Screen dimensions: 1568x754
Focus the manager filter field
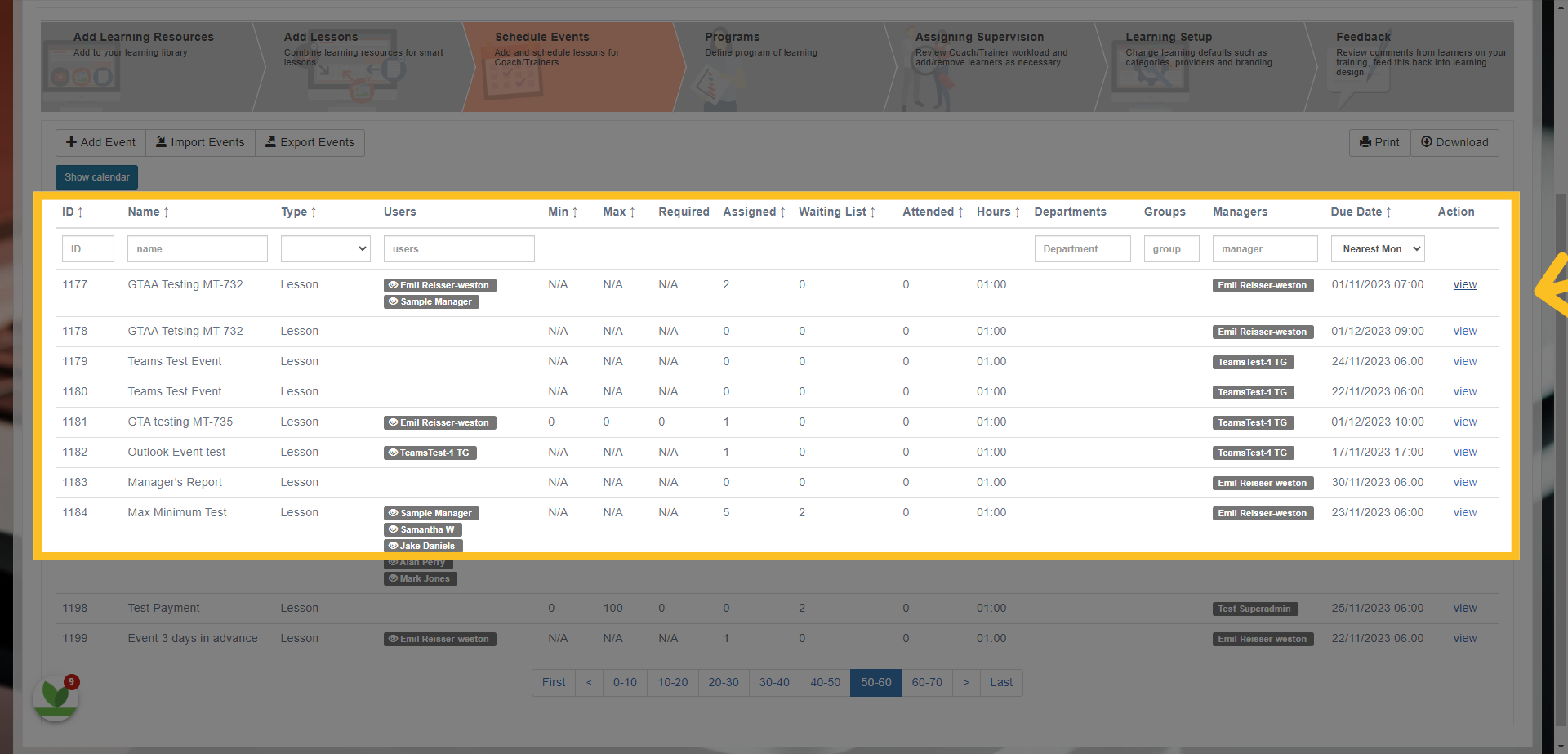(1265, 249)
